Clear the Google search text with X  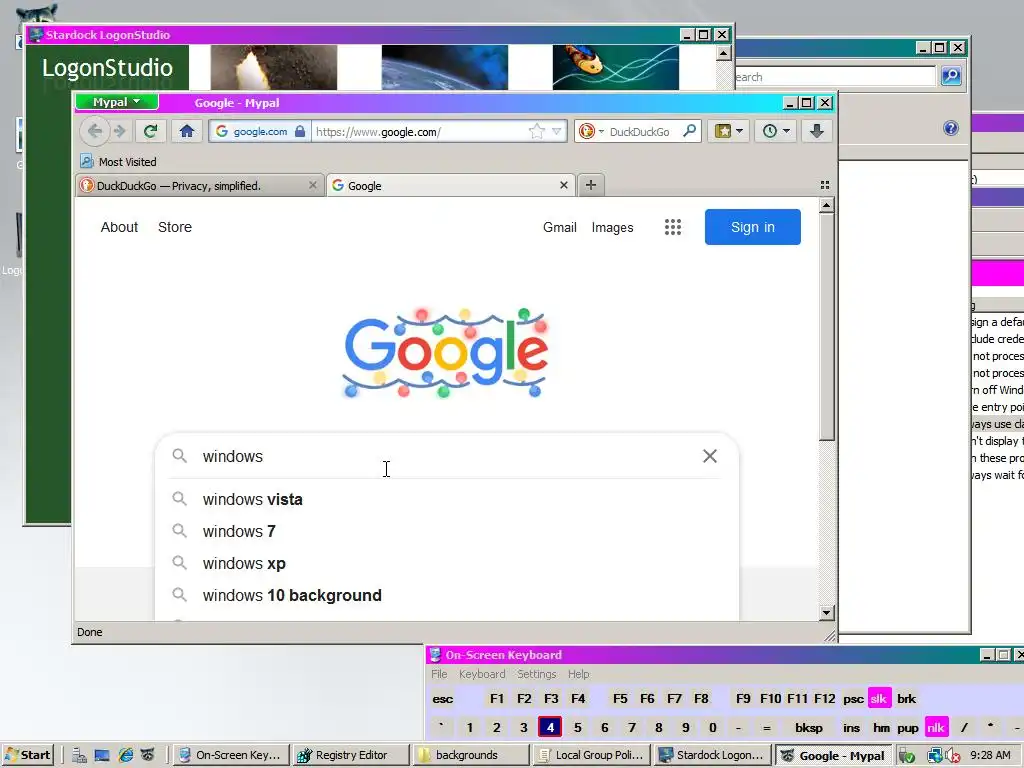tap(710, 456)
